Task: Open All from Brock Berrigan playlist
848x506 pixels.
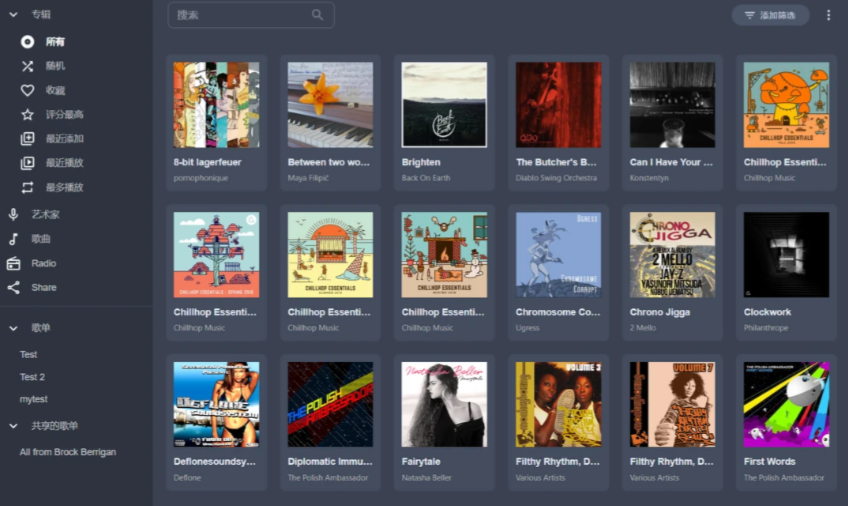Action: (68, 451)
